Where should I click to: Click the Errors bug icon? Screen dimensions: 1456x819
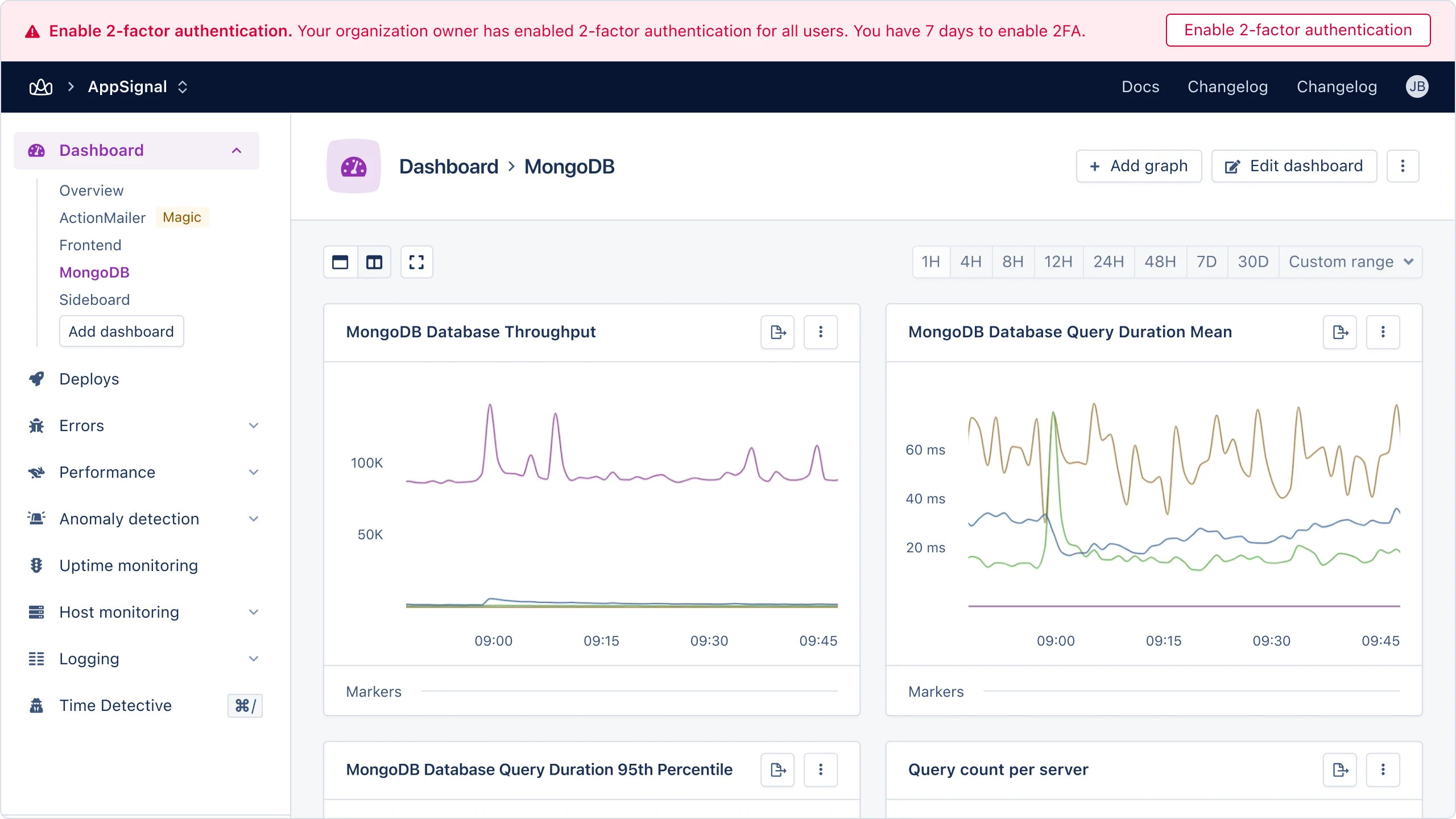tap(36, 425)
